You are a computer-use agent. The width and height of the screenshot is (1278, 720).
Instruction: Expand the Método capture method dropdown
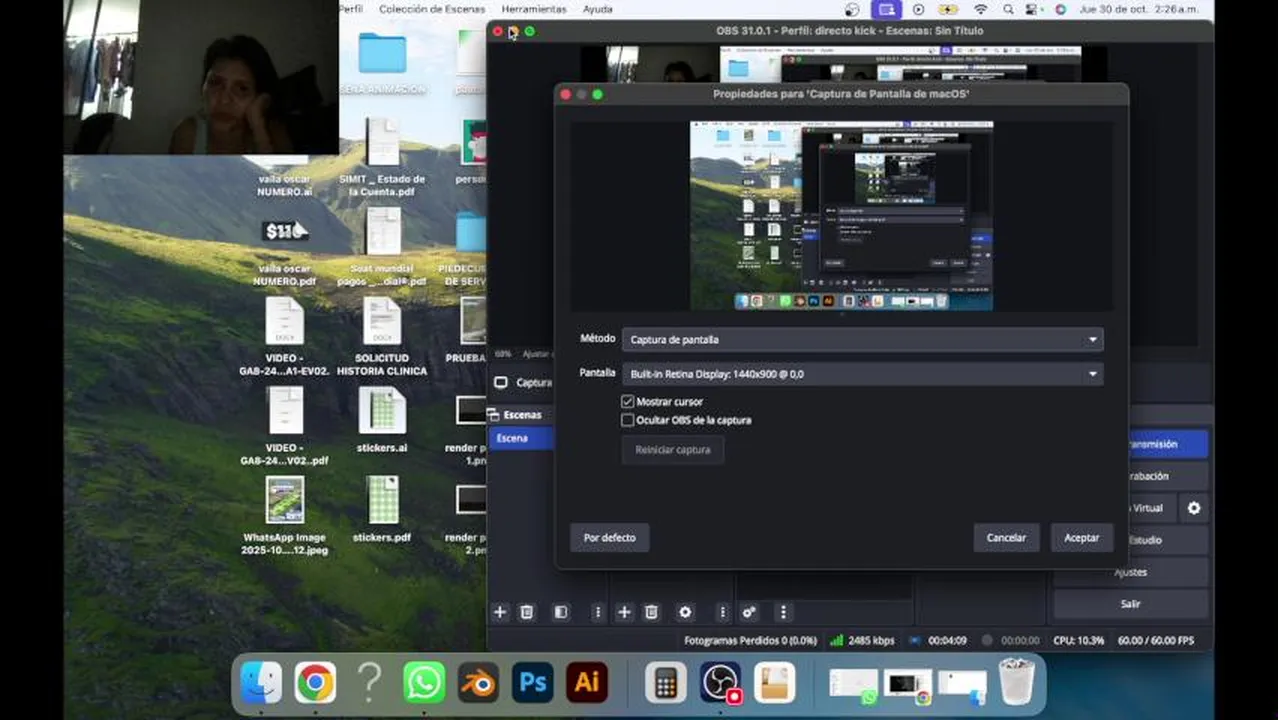pyautogui.click(x=863, y=340)
